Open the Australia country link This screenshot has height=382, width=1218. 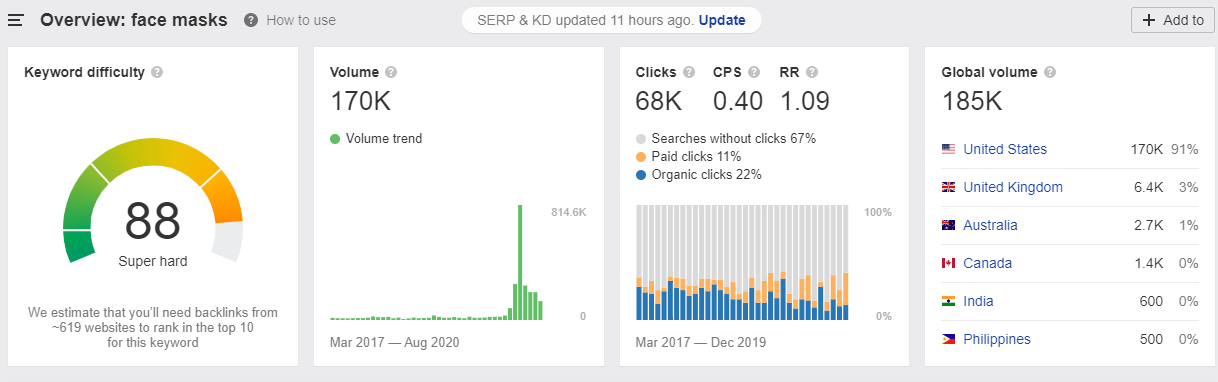click(x=990, y=225)
